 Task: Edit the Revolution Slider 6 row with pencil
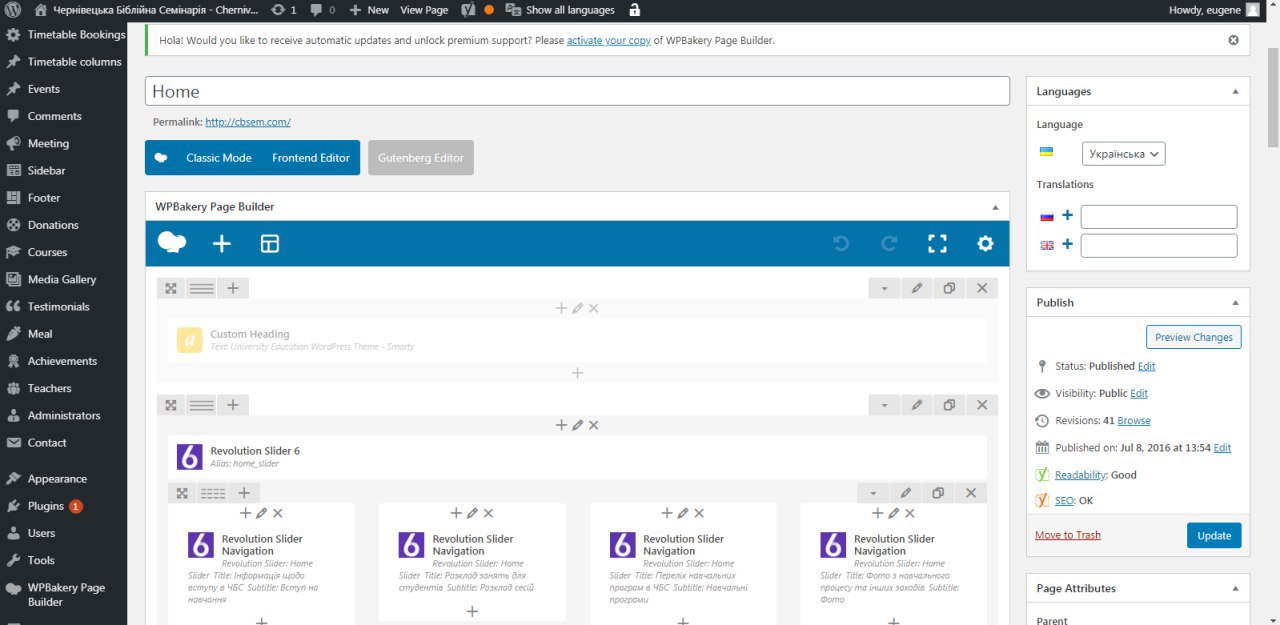[917, 405]
